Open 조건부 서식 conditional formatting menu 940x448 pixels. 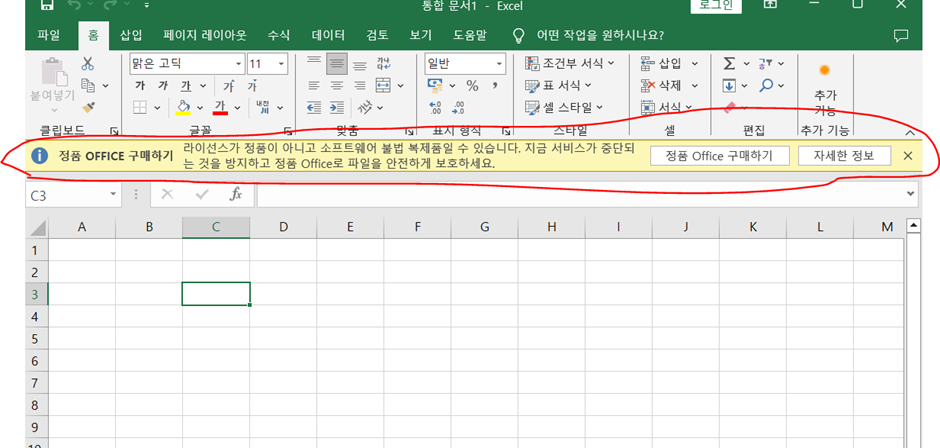pyautogui.click(x=569, y=63)
